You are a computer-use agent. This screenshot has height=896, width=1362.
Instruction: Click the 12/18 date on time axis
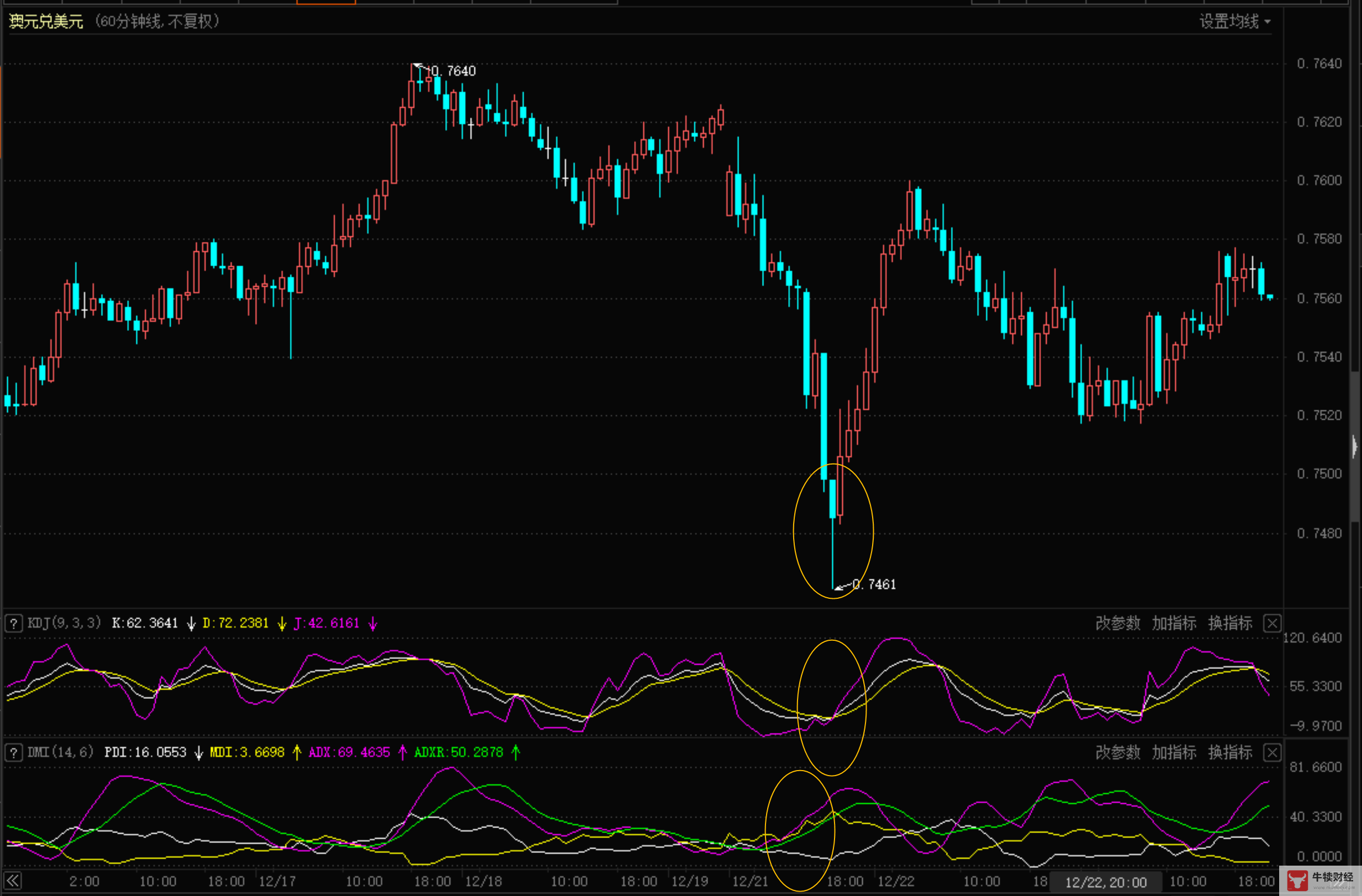(483, 881)
